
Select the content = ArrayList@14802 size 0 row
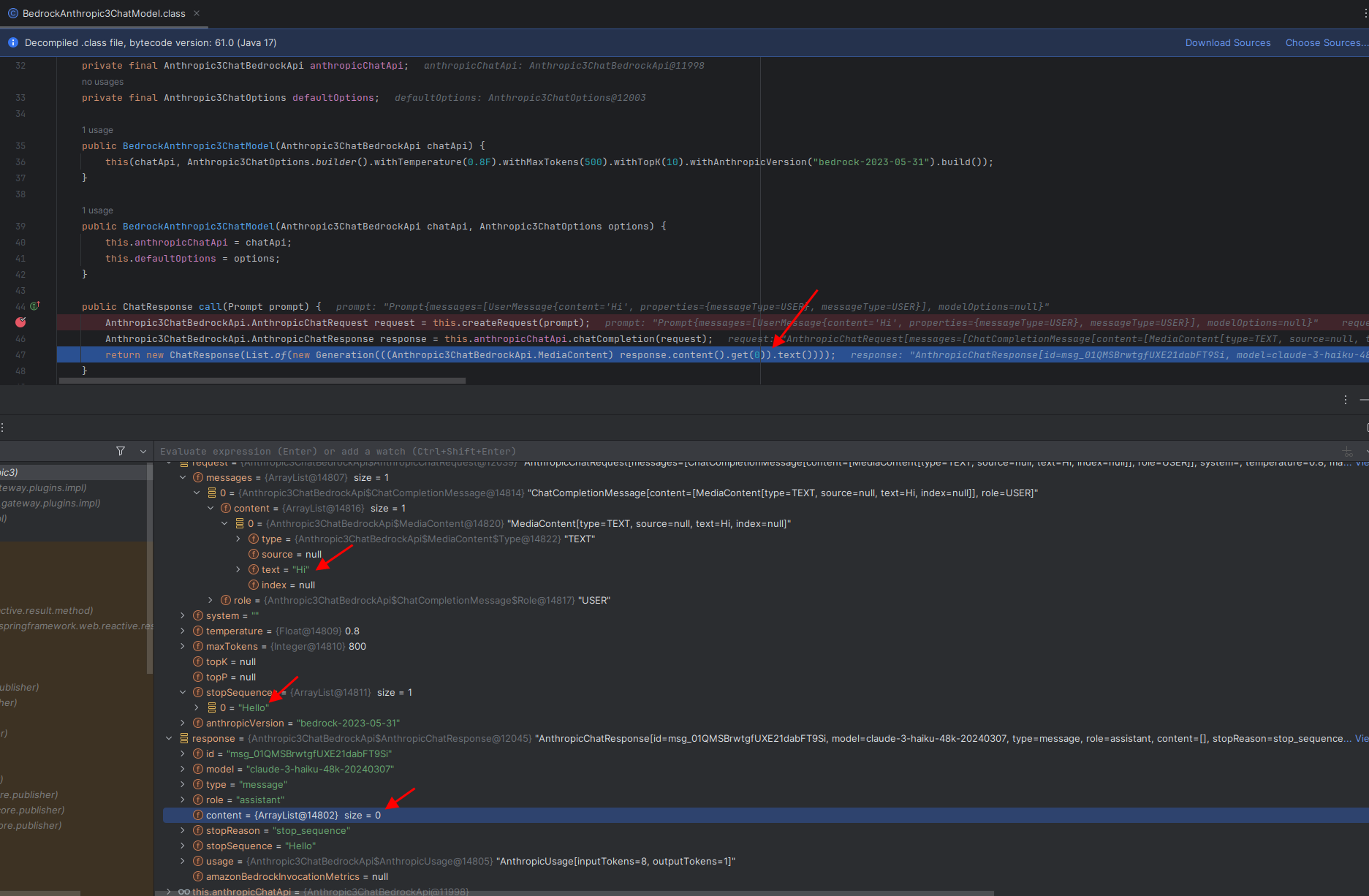765,815
